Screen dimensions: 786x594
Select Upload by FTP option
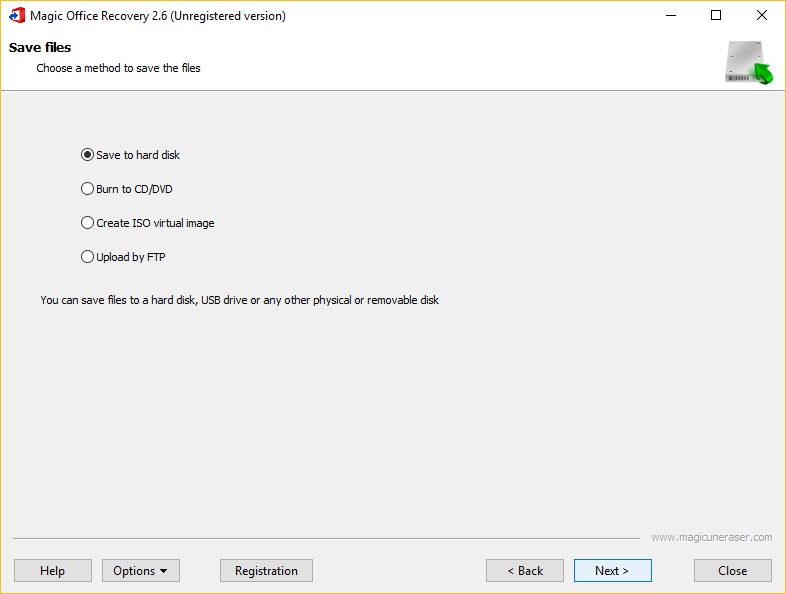(x=87, y=257)
